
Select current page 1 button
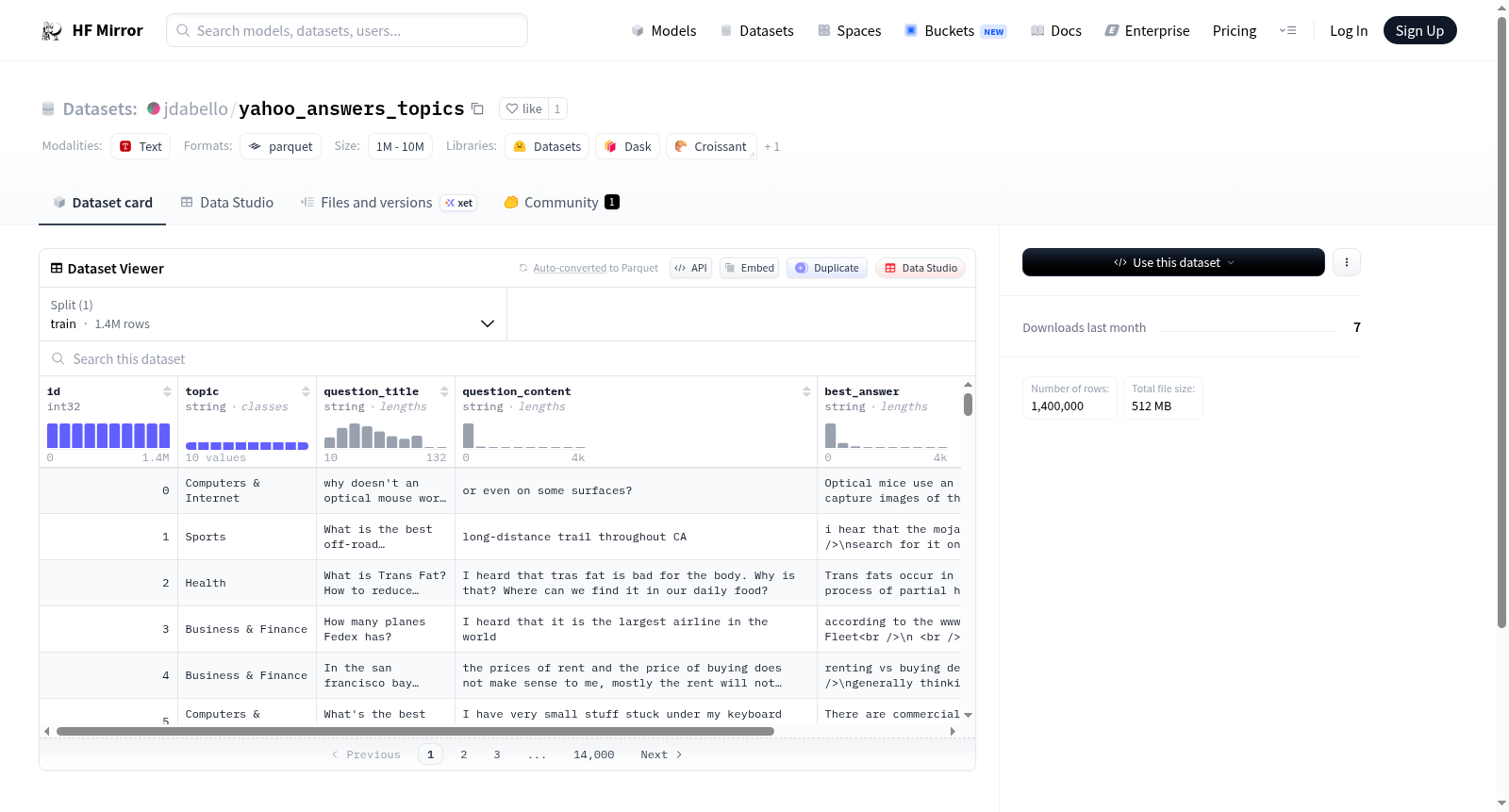tap(431, 754)
